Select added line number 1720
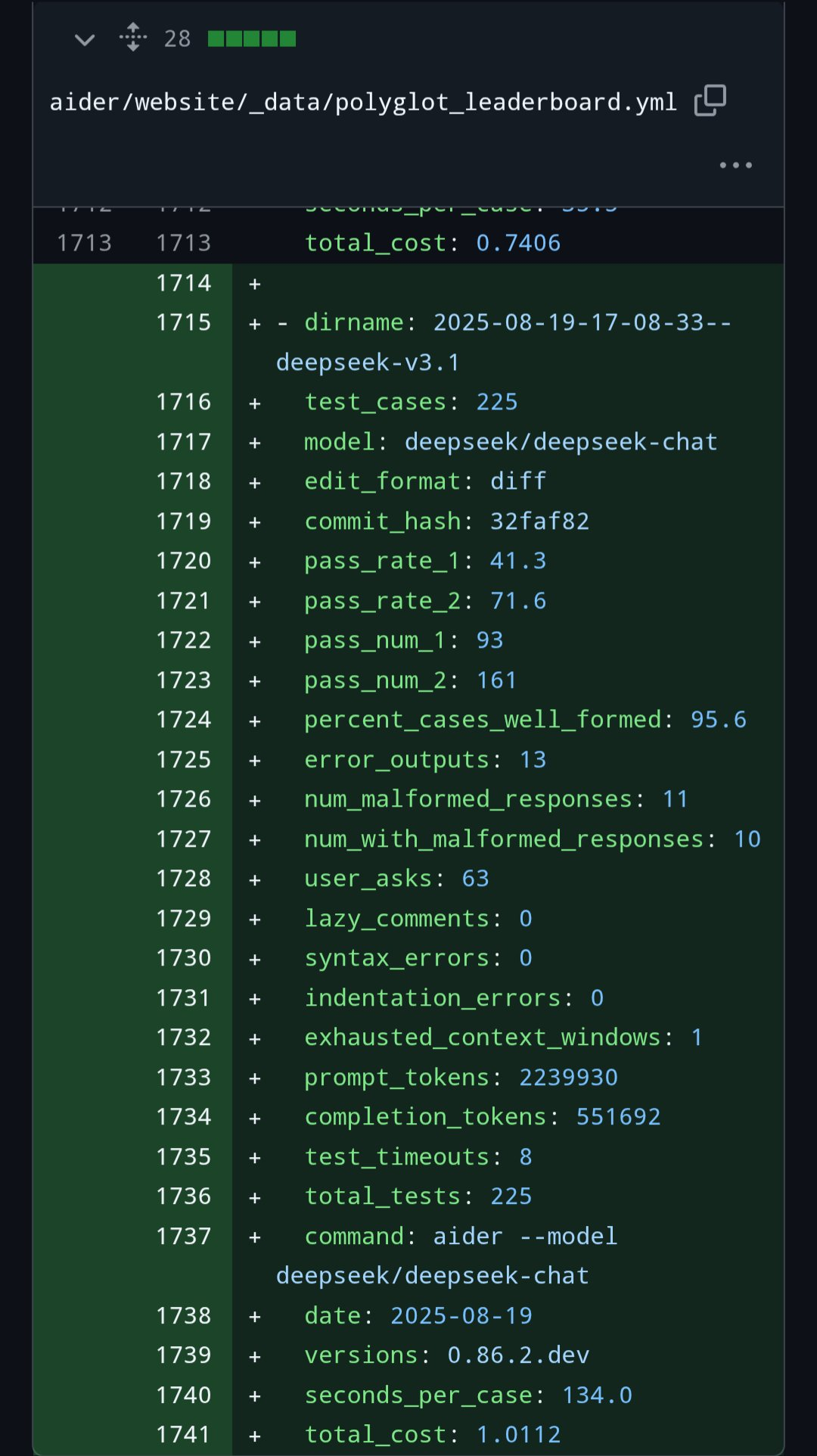 183,561
